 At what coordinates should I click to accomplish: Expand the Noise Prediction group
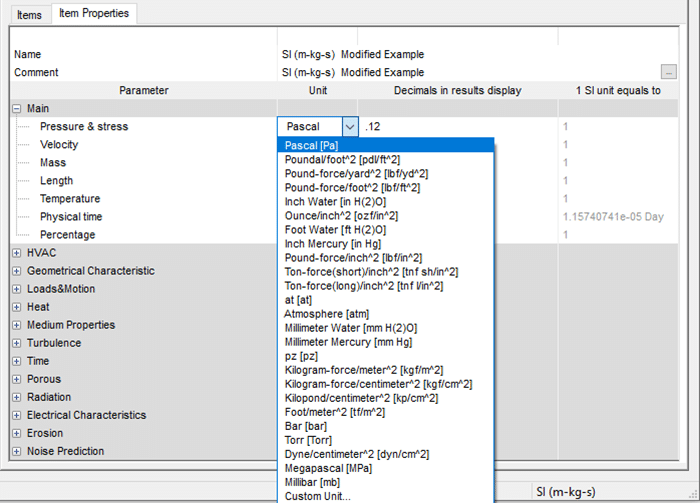coord(17,451)
